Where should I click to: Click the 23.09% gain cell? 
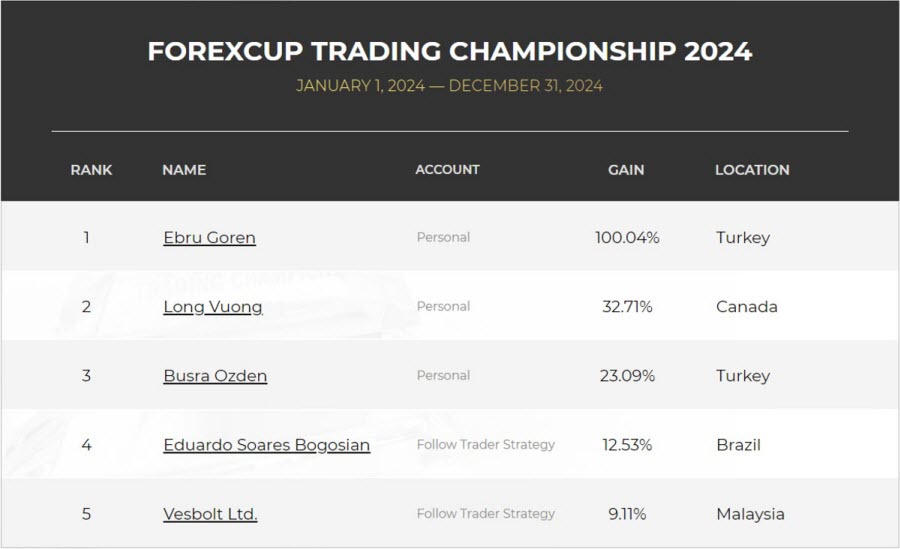627,376
